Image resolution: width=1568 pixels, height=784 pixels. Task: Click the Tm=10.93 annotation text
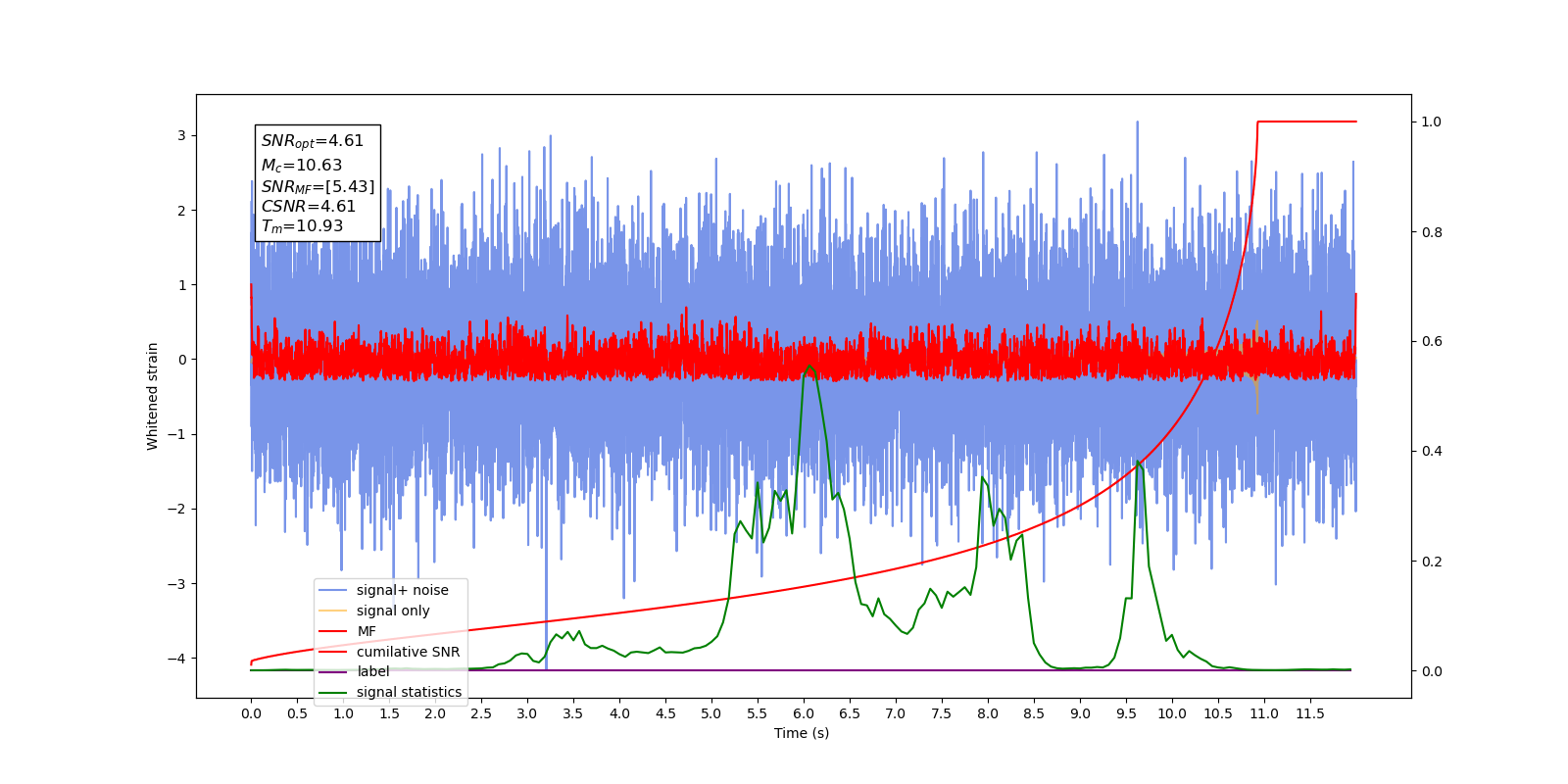pos(303,226)
